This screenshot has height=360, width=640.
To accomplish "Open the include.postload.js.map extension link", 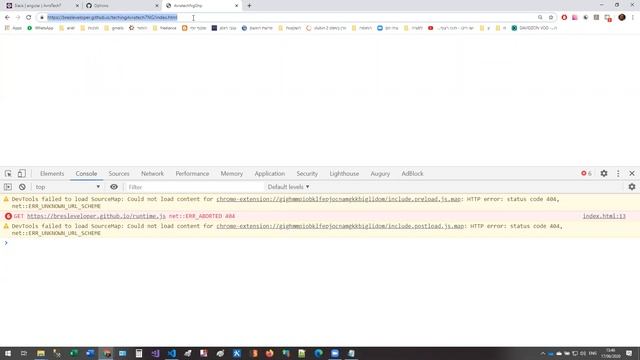I will [340, 226].
